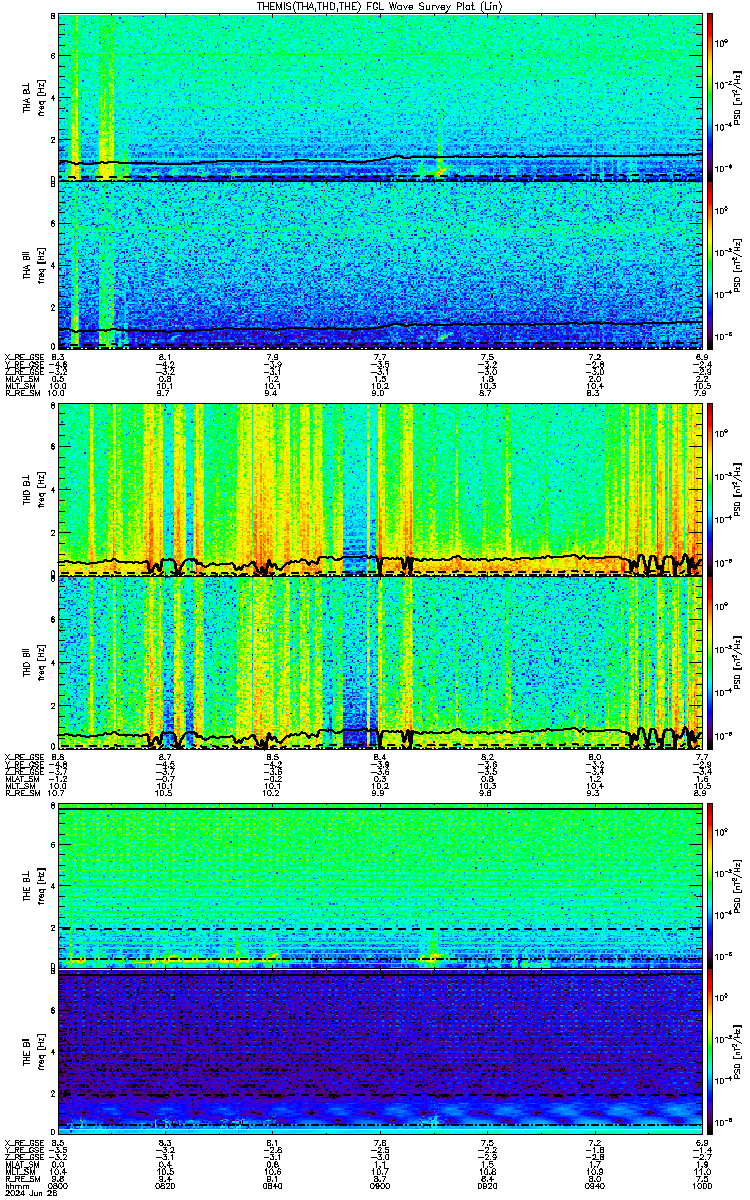Click the THD B-parallel spectrogram panel
This screenshot has height=1200, width=750.
380,663
